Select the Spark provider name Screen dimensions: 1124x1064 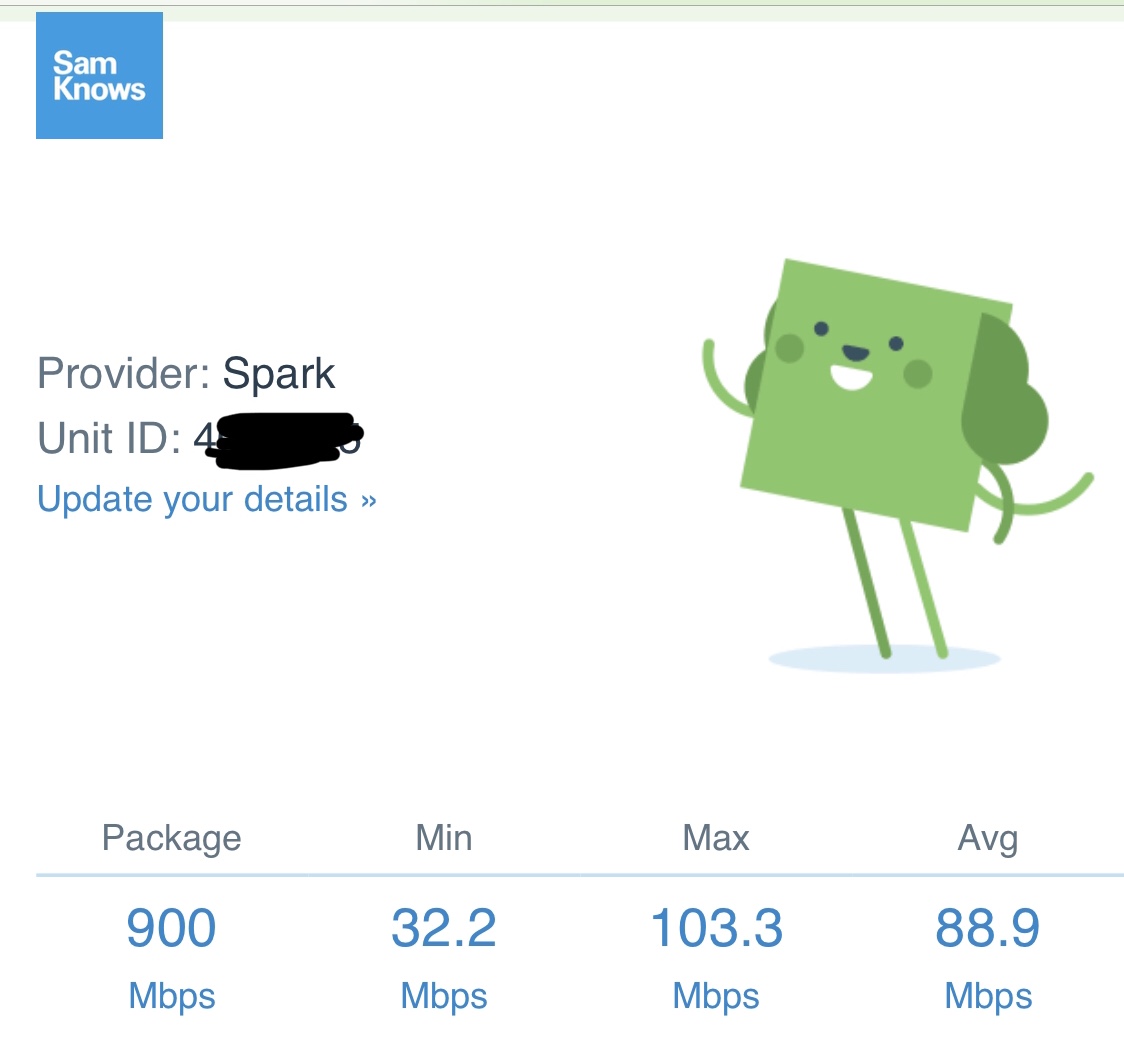click(x=278, y=374)
